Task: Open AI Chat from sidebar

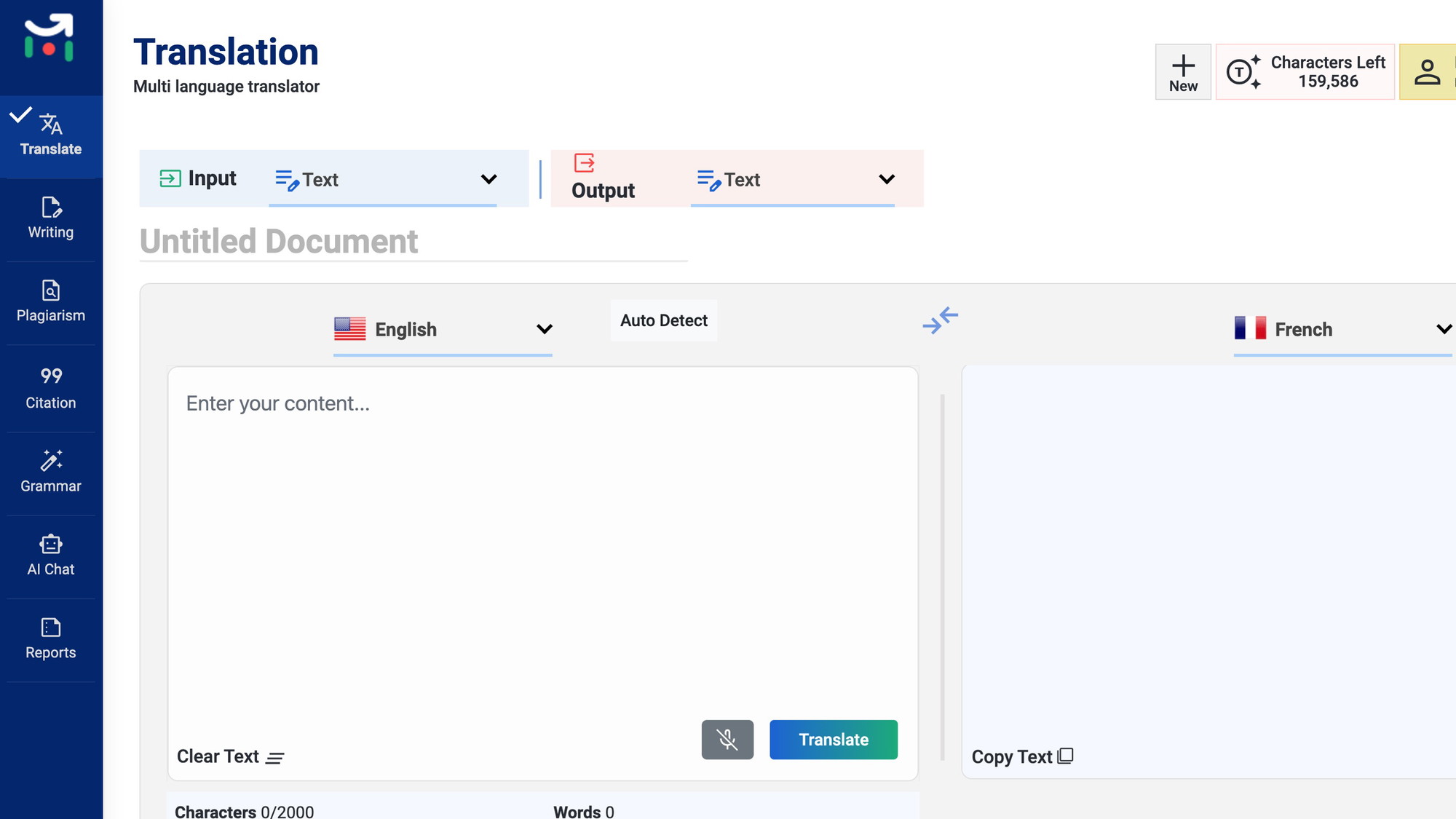Action: [x=51, y=555]
